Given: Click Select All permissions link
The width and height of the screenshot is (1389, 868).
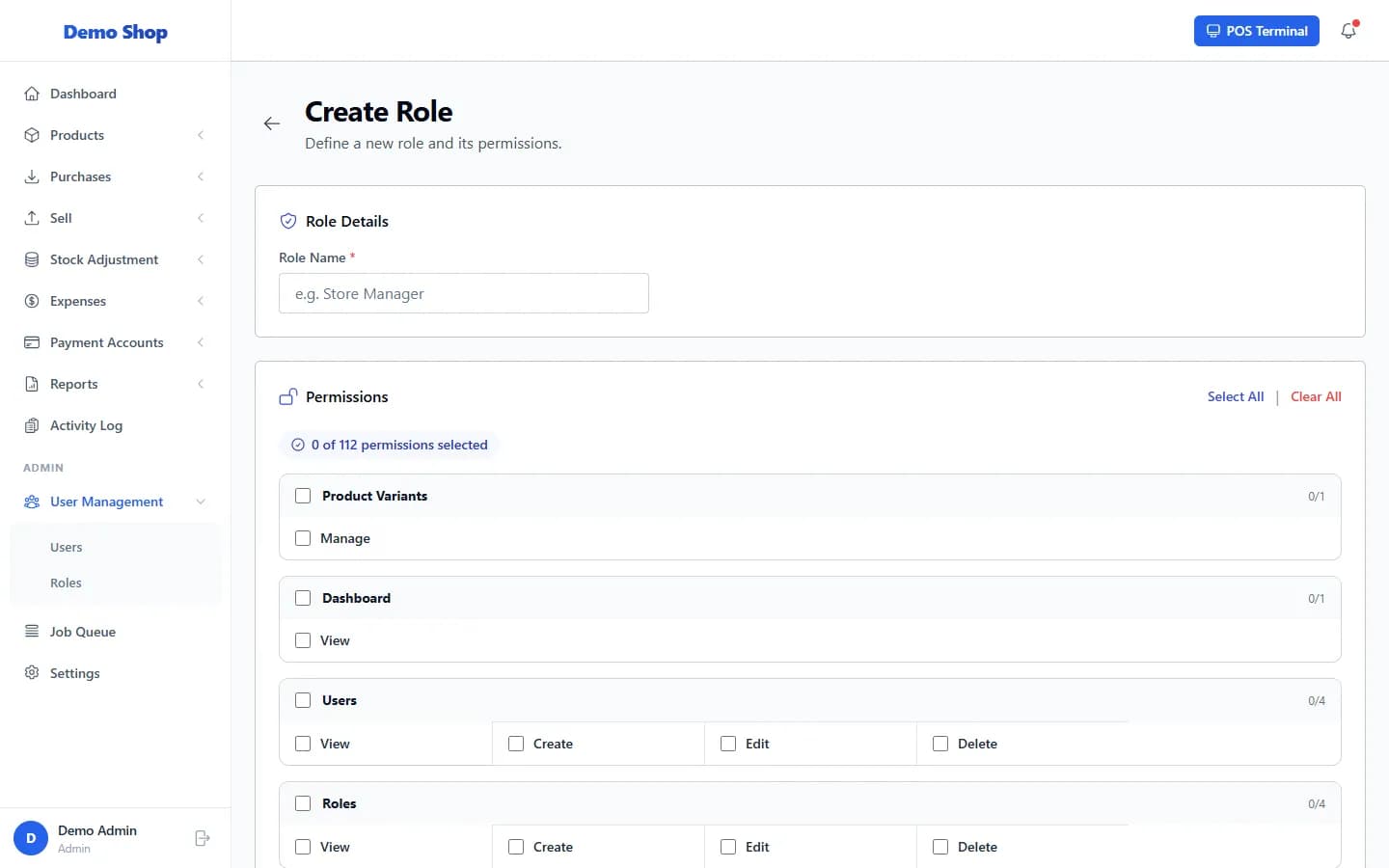Looking at the screenshot, I should click(1236, 396).
